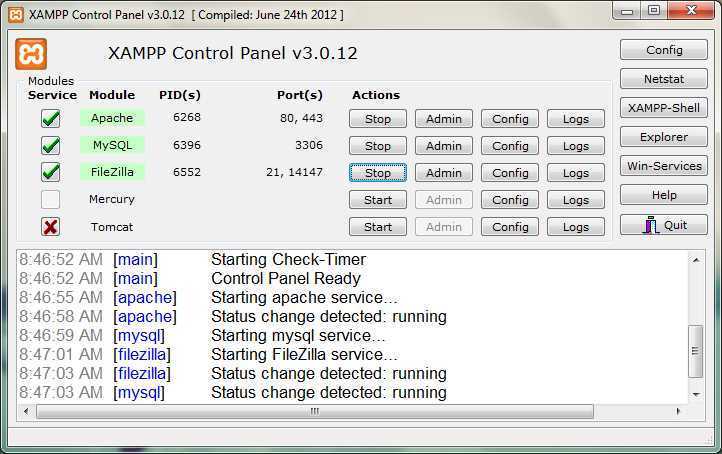View Mercury Logs
The height and width of the screenshot is (454, 722).
pos(576,200)
